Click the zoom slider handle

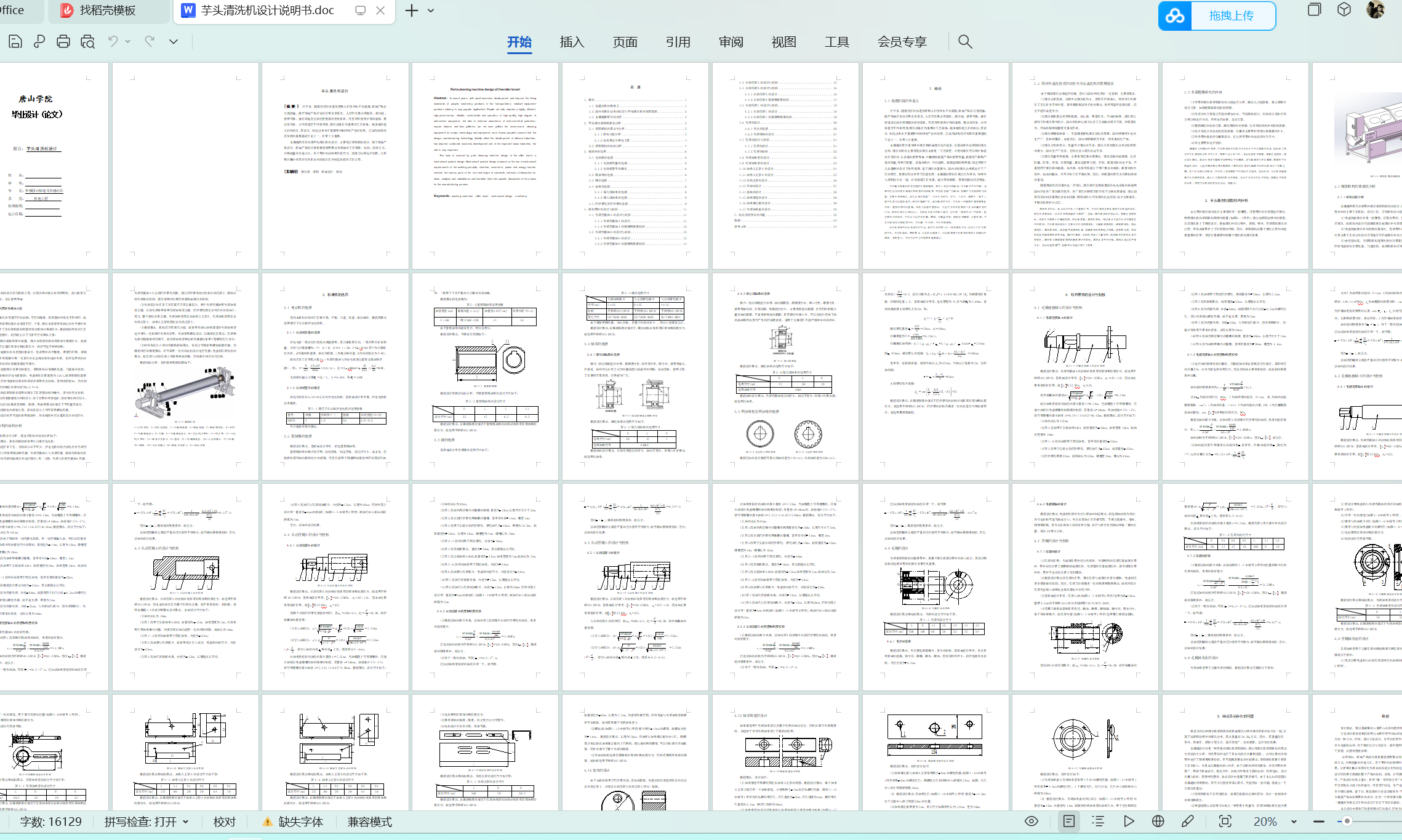pyautogui.click(x=1347, y=822)
